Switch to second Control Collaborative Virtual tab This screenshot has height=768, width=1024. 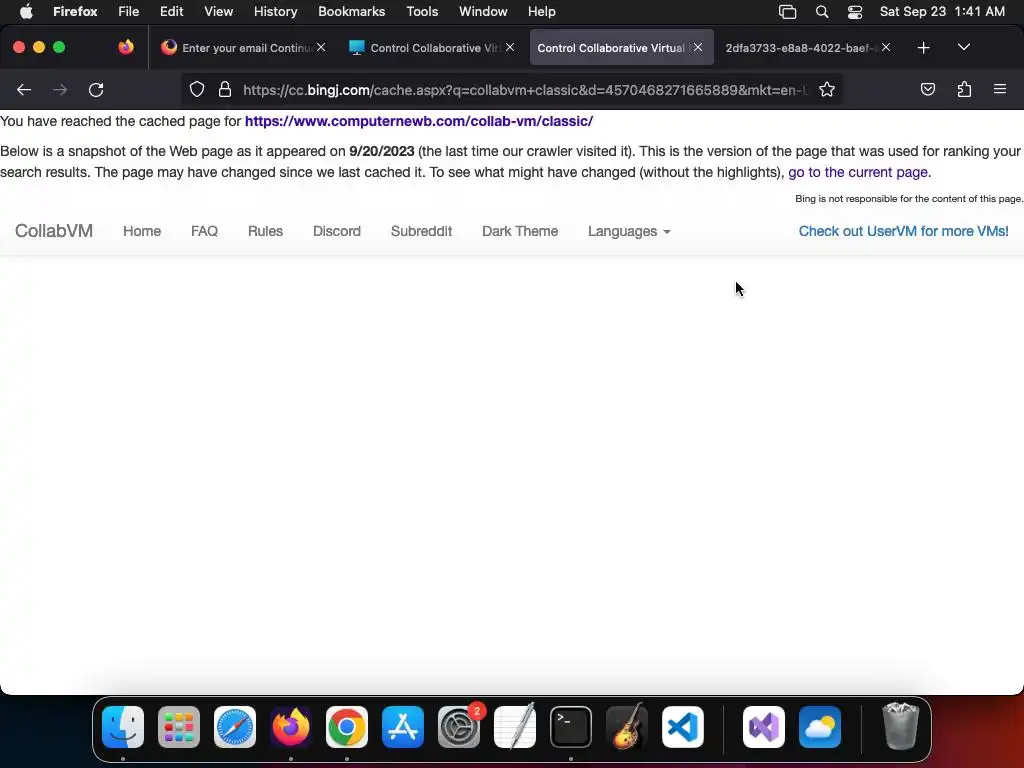click(622, 48)
